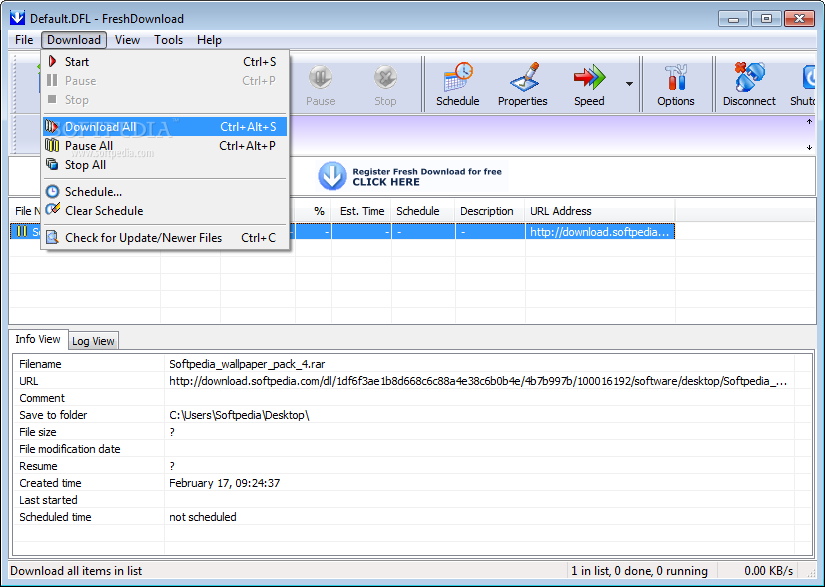Click the down arrow in the purple band

click(809, 148)
